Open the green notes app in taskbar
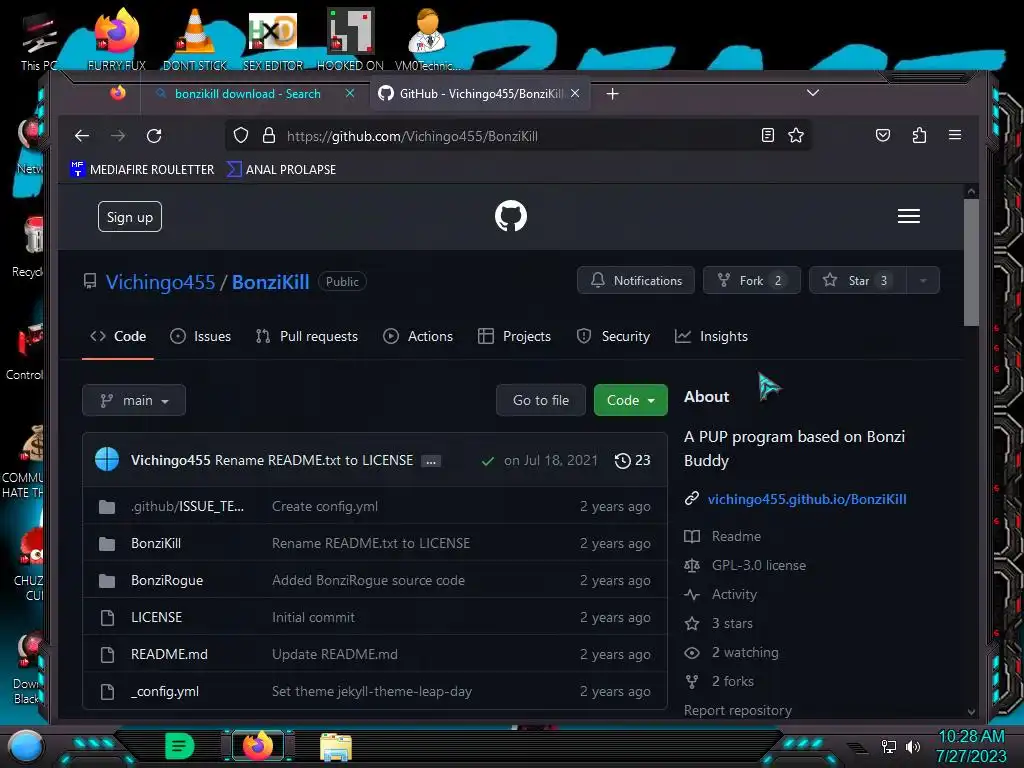Screen dimensions: 1024x768 tap(180, 746)
